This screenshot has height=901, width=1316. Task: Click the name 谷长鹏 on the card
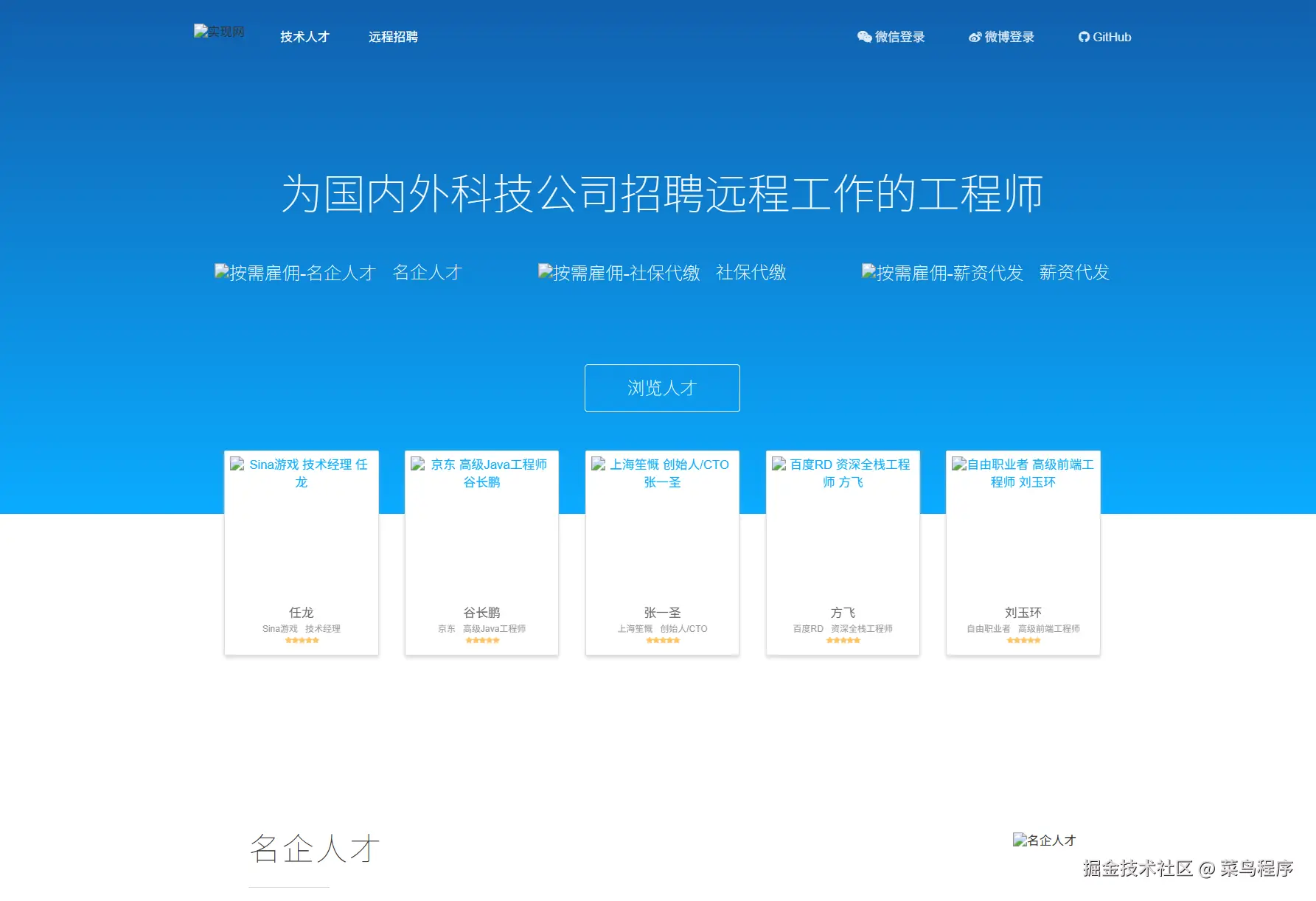[x=481, y=613]
